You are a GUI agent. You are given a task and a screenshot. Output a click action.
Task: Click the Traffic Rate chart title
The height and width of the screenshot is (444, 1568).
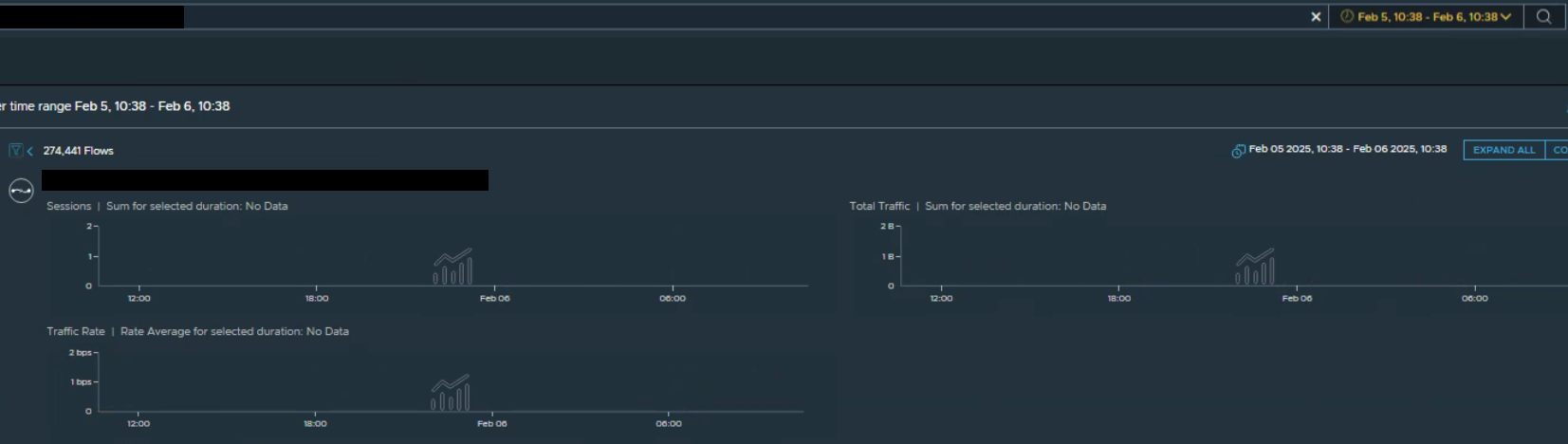[x=76, y=331]
